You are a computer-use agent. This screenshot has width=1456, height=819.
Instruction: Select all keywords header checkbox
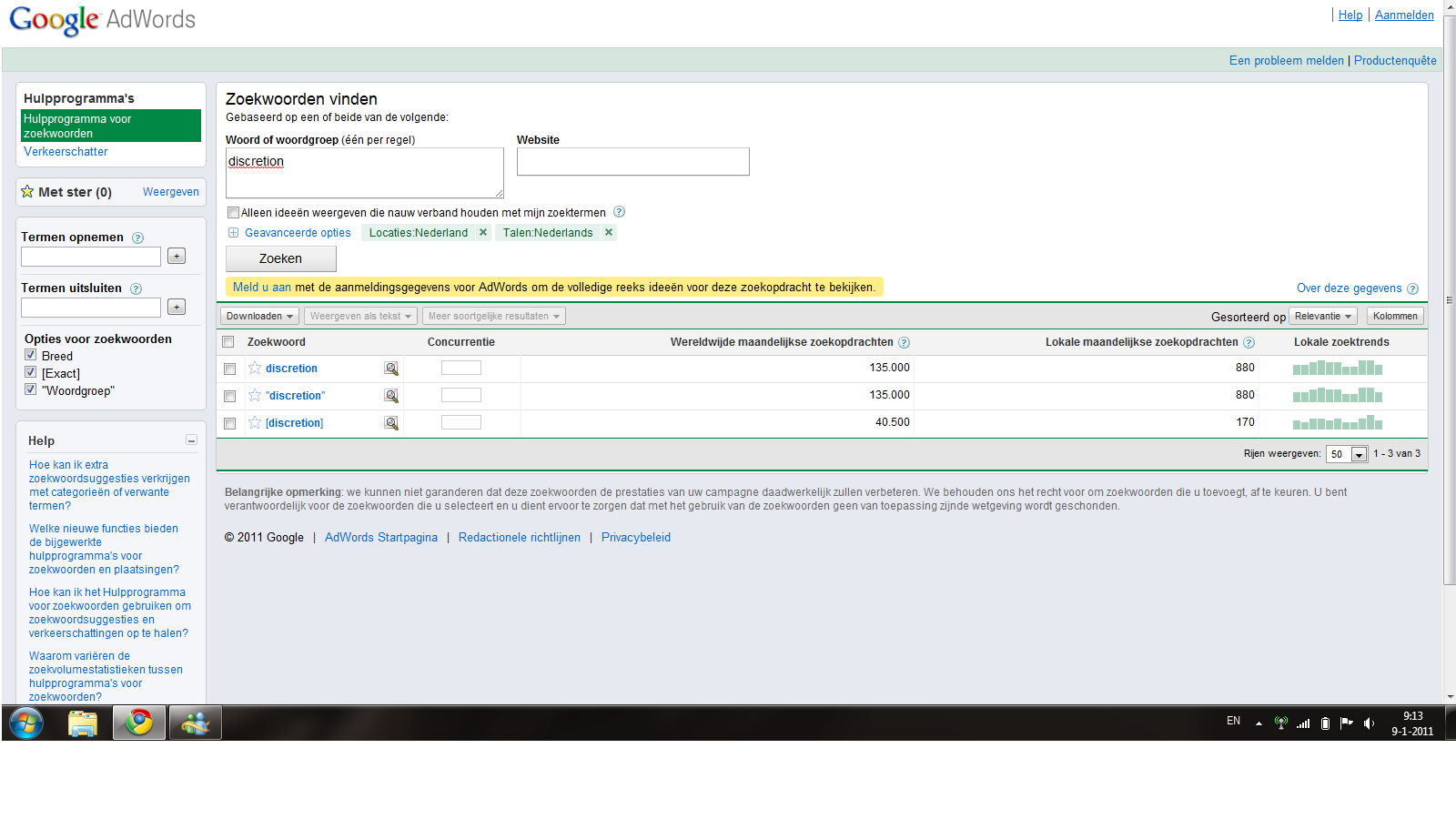point(228,342)
